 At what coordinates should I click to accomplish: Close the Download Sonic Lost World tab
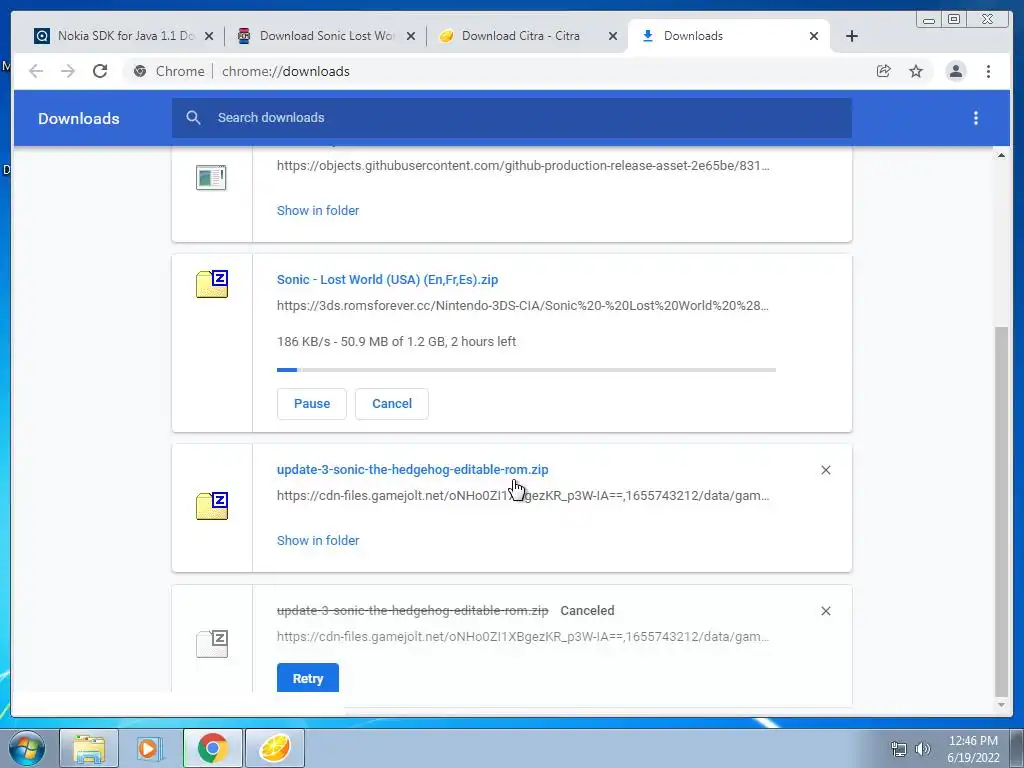(411, 37)
